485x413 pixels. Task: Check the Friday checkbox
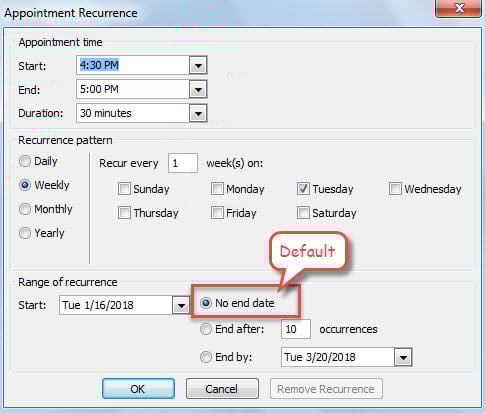click(217, 213)
